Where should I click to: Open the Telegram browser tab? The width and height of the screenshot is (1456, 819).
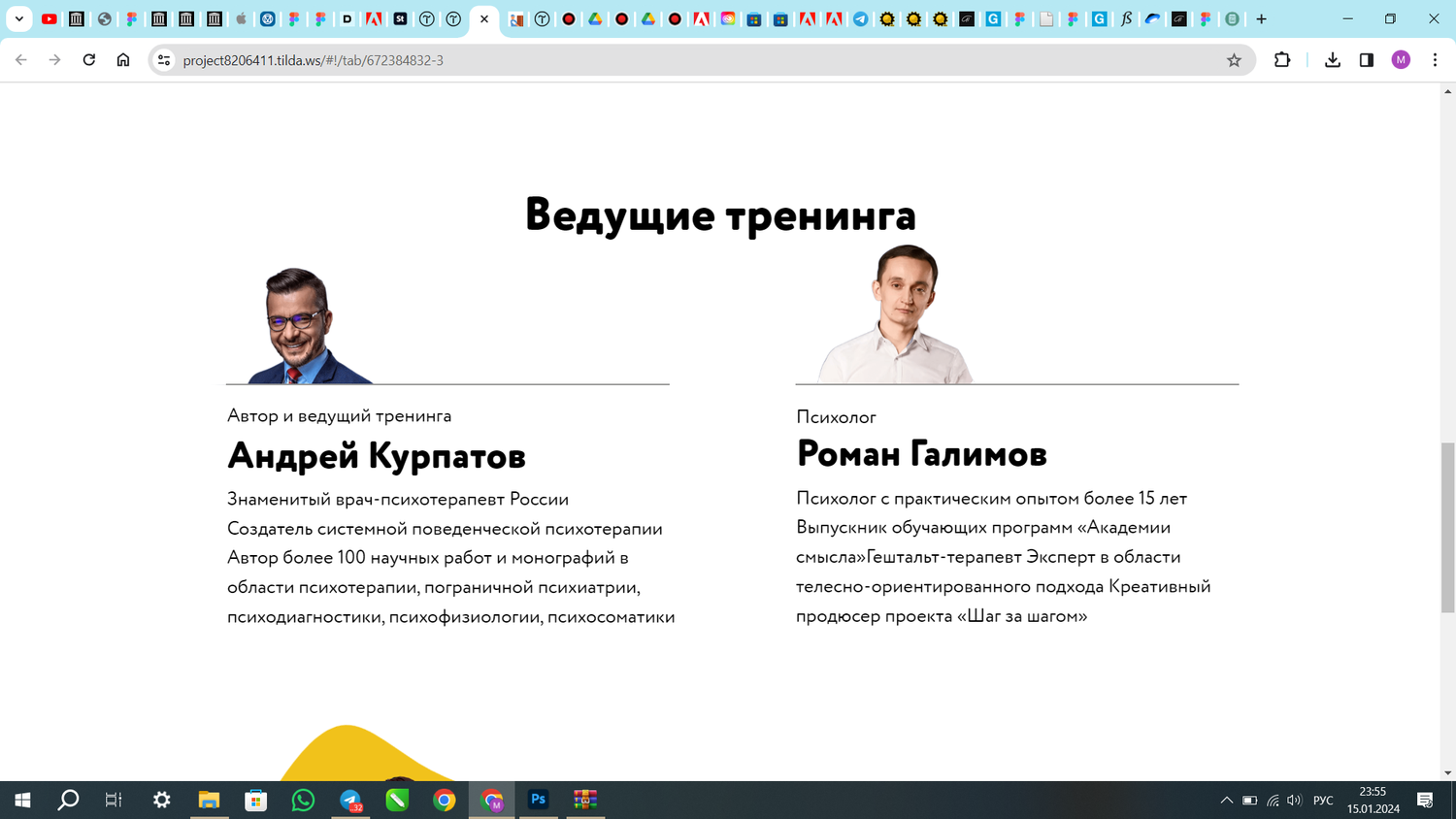pos(861,18)
